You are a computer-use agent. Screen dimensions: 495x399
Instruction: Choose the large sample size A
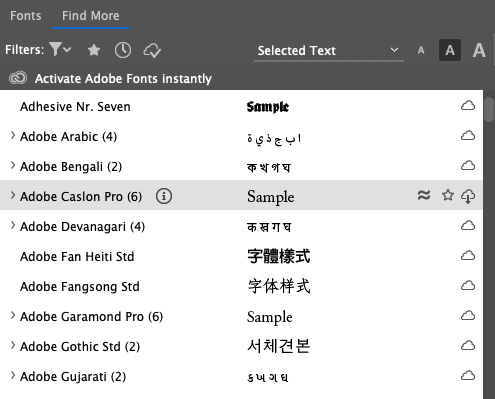tap(479, 50)
